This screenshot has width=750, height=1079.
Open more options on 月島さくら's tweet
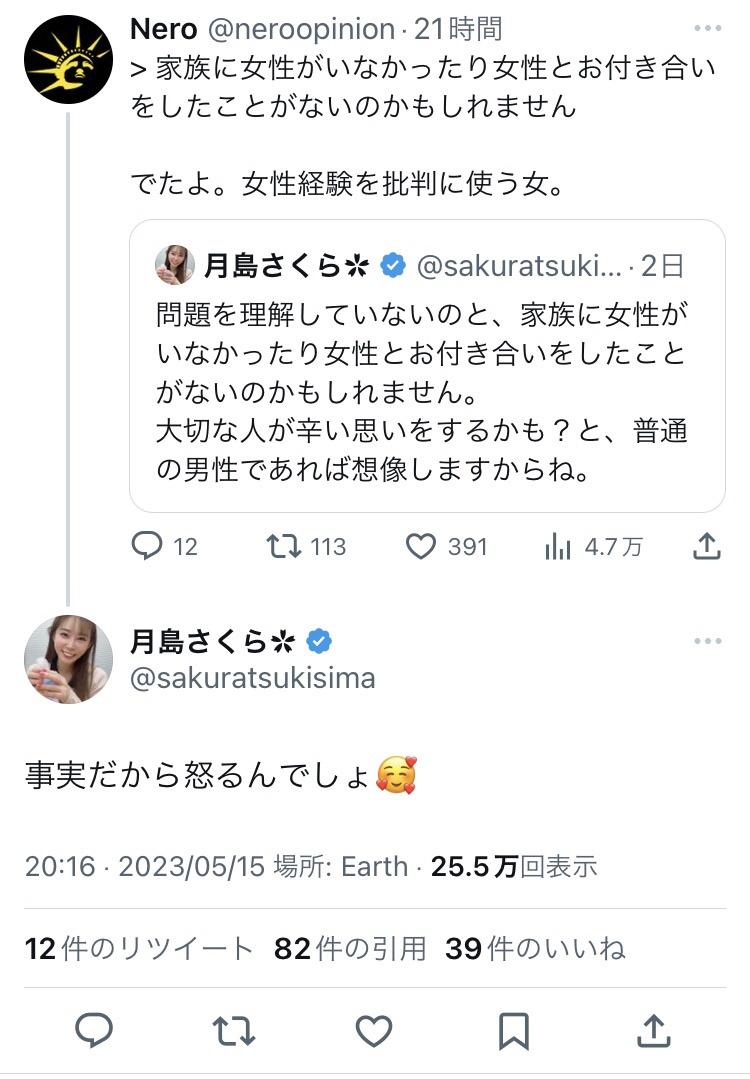[x=706, y=641]
